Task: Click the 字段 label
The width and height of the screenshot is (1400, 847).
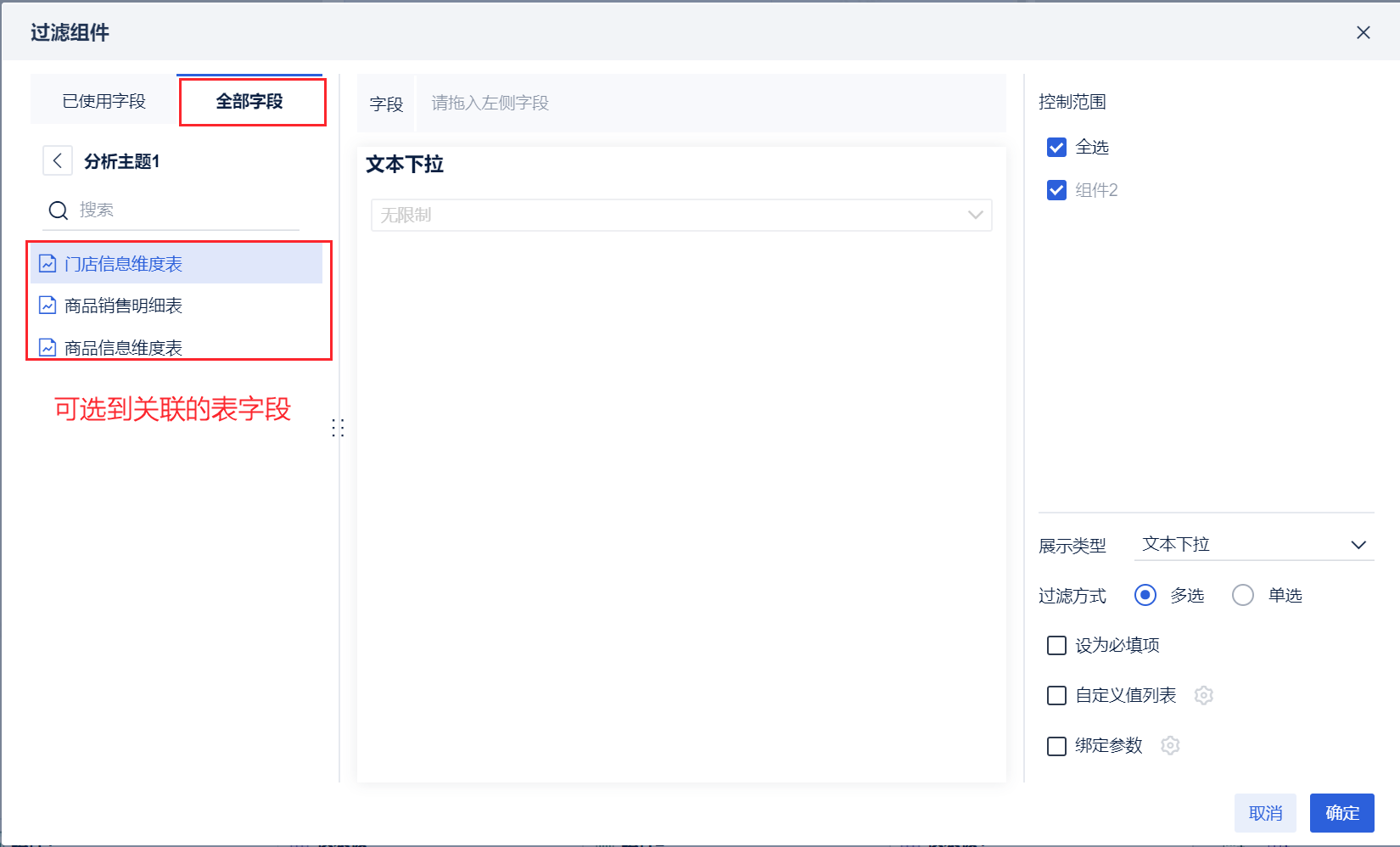Action: coord(386,104)
